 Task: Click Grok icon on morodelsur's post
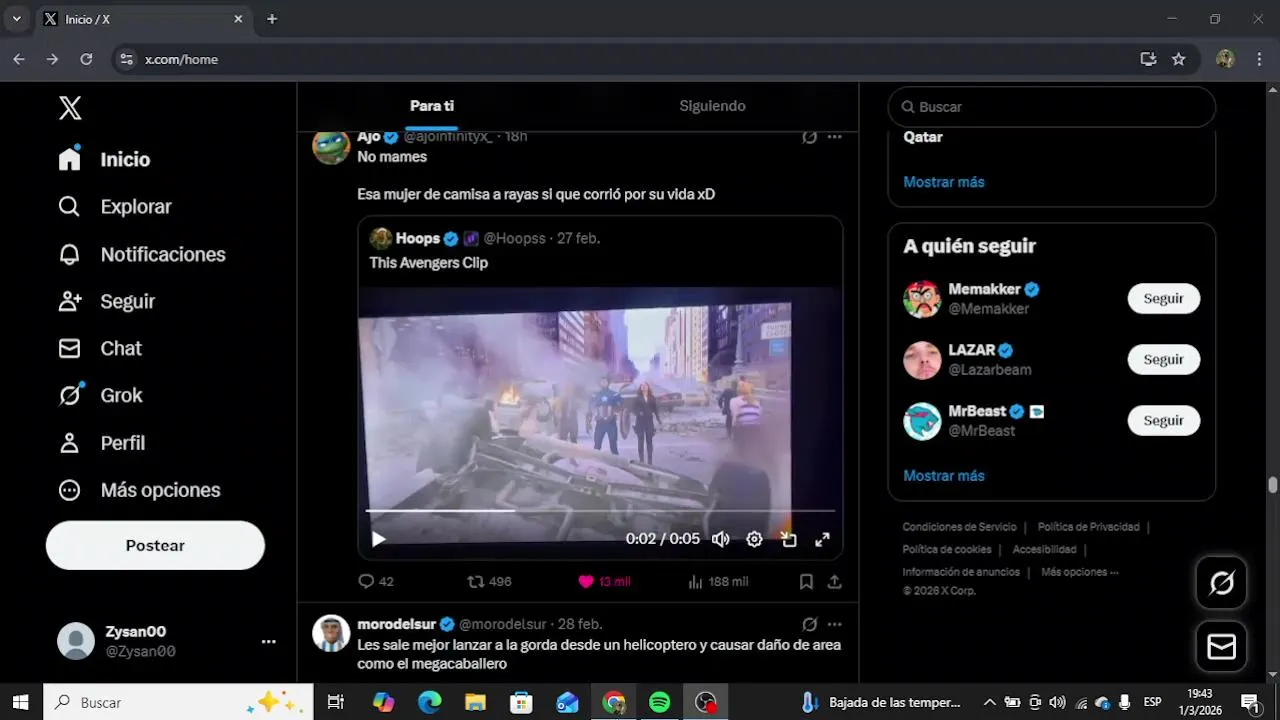point(809,624)
